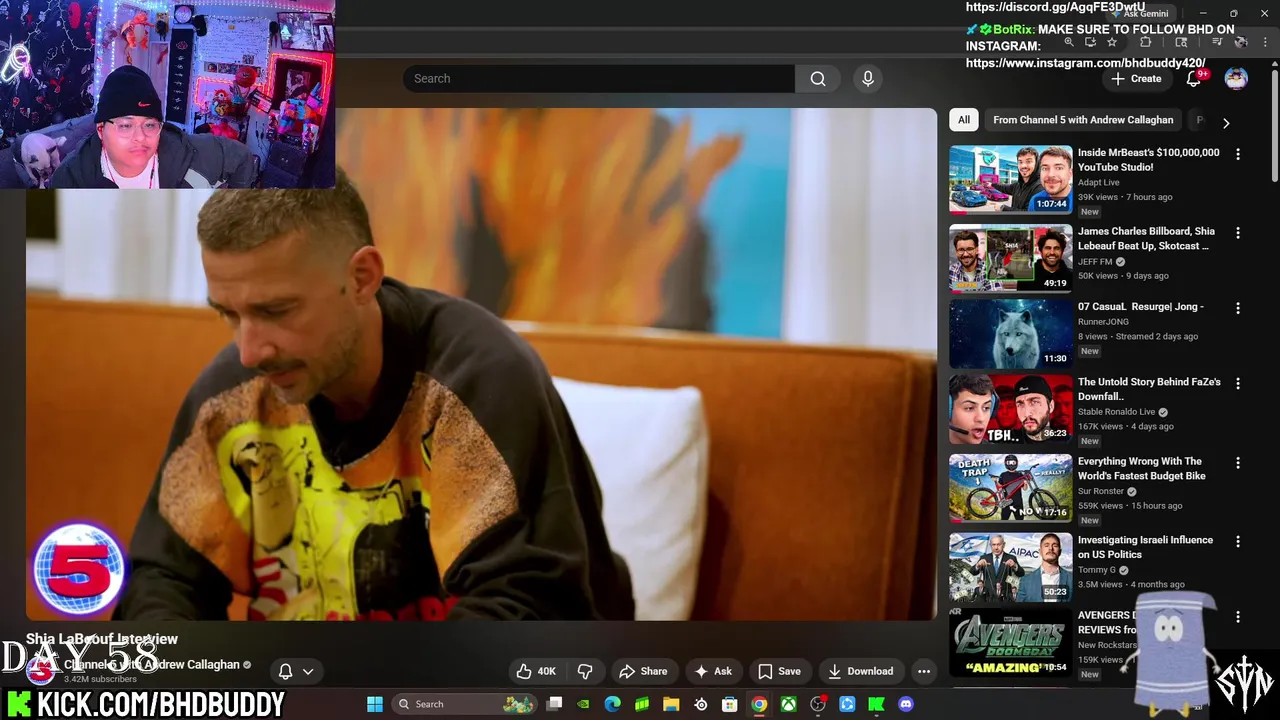This screenshot has width=1280, height=720.
Task: Open World's Fastest Budget Bike thumbnail
Action: click(x=1010, y=488)
